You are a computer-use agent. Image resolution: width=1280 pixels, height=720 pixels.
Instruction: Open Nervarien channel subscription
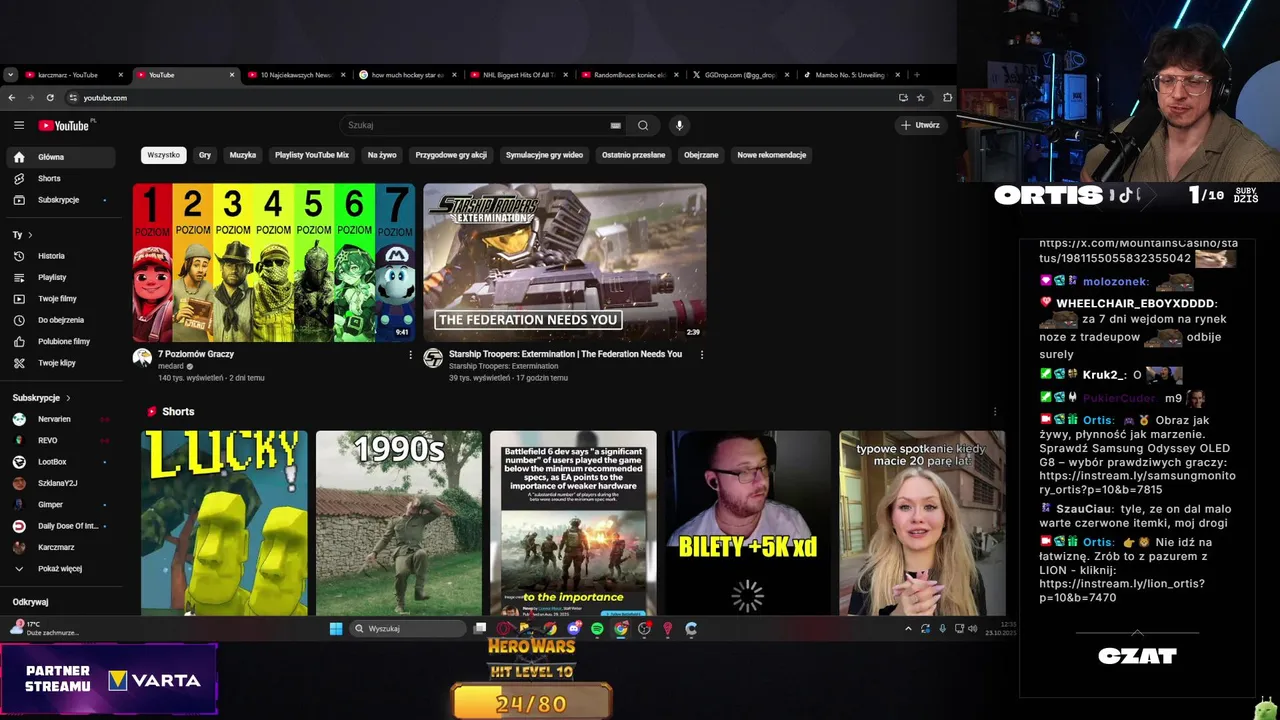pyautogui.click(x=60, y=419)
